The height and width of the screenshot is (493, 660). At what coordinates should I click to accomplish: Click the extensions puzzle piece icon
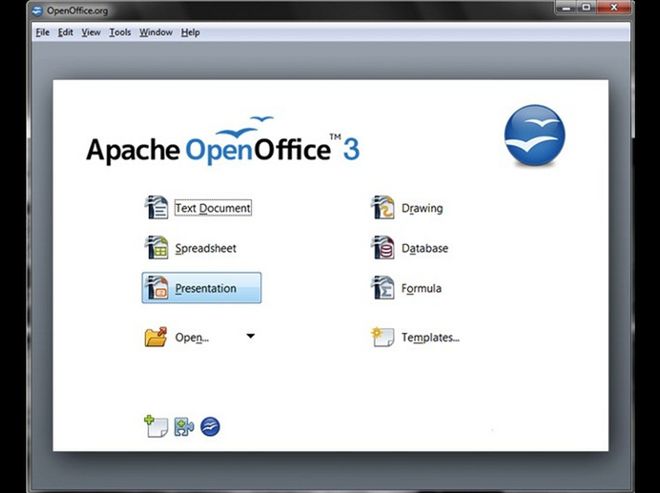(184, 426)
